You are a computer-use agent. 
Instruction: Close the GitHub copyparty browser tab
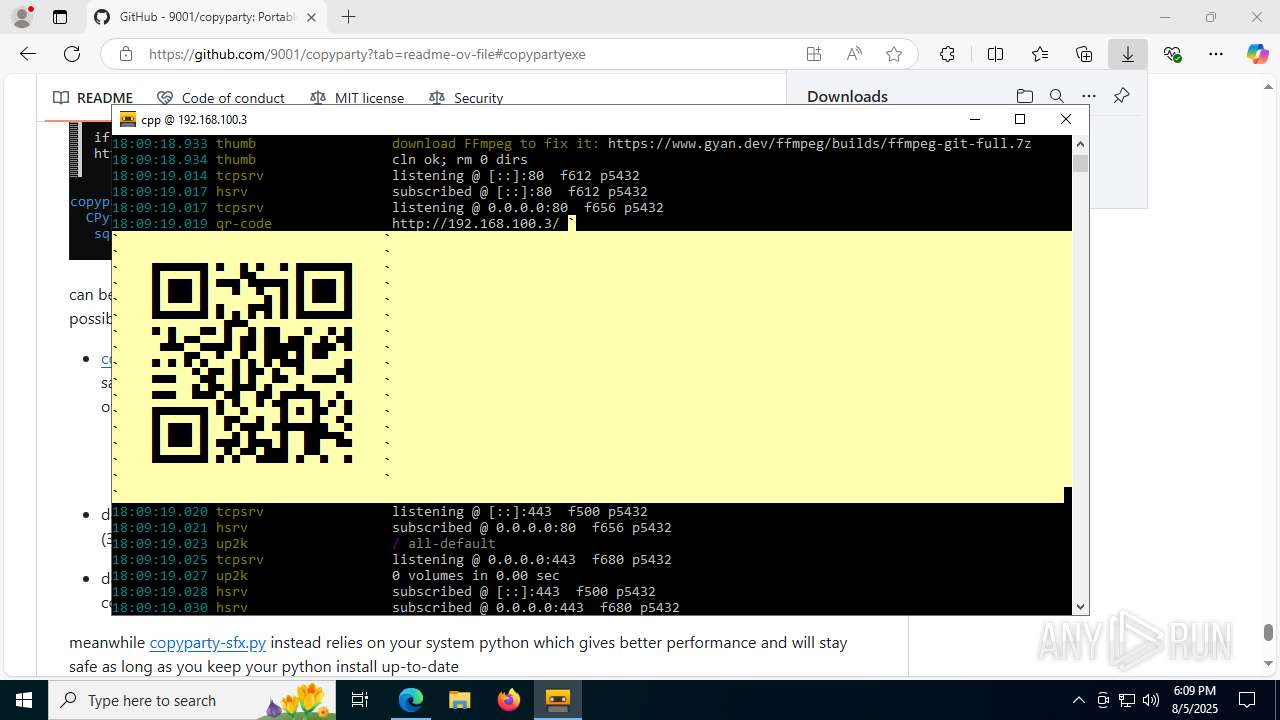(311, 17)
